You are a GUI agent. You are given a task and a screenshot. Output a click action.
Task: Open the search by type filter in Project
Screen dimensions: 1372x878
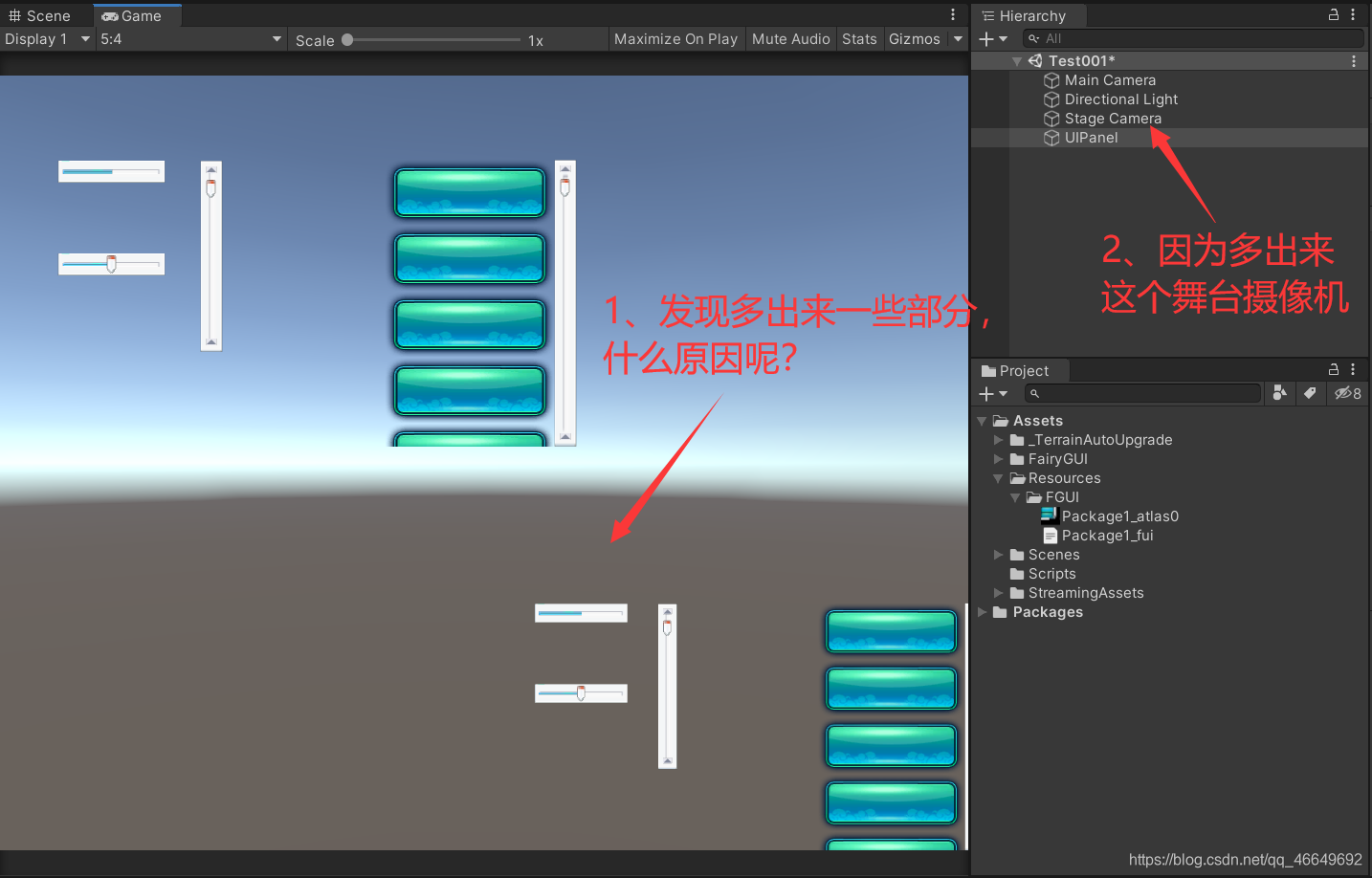pyautogui.click(x=1279, y=393)
